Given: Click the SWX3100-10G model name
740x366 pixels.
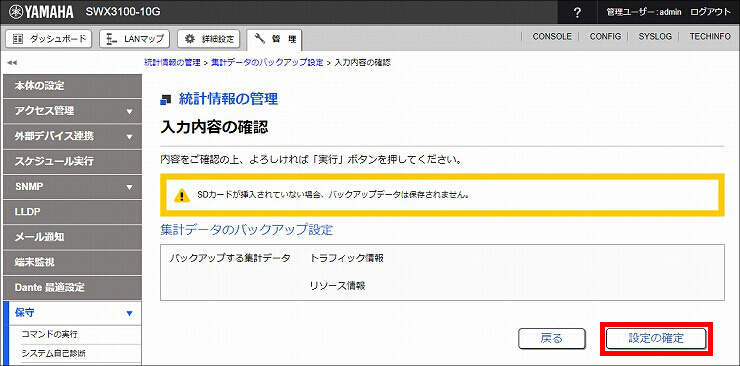Looking at the screenshot, I should tap(123, 12).
